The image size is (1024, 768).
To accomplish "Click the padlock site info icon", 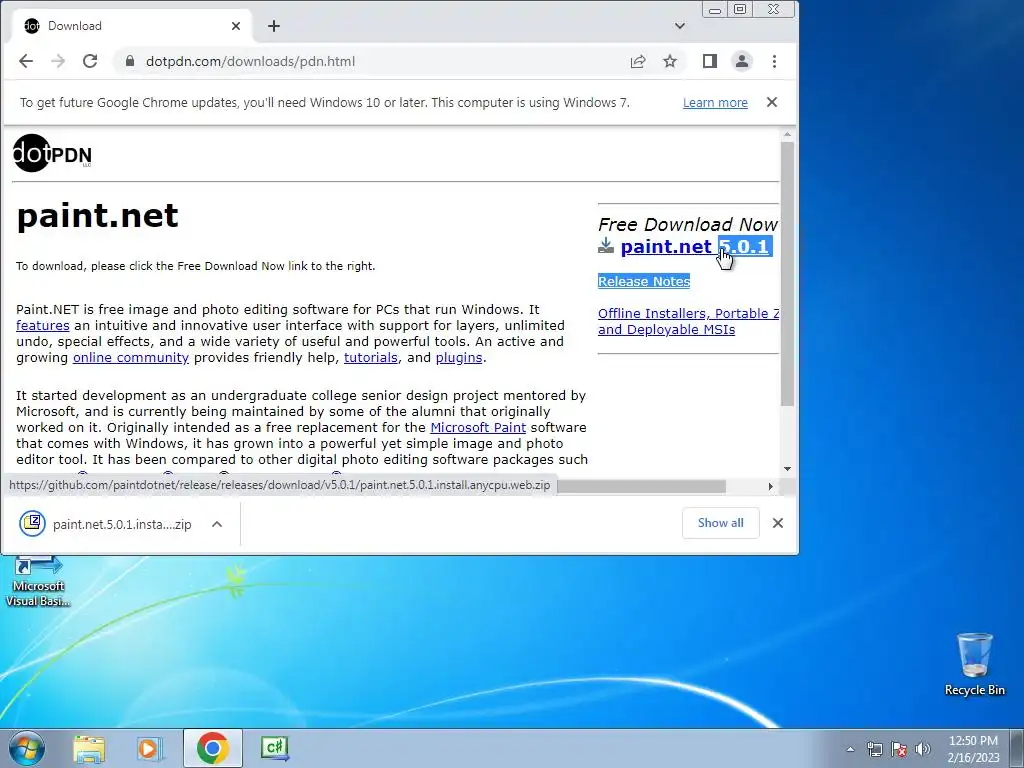I will (x=130, y=61).
